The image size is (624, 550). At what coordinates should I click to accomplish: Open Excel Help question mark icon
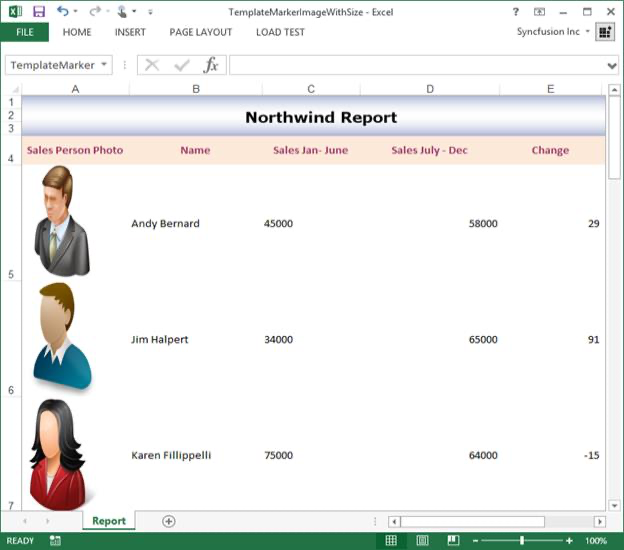click(x=516, y=12)
